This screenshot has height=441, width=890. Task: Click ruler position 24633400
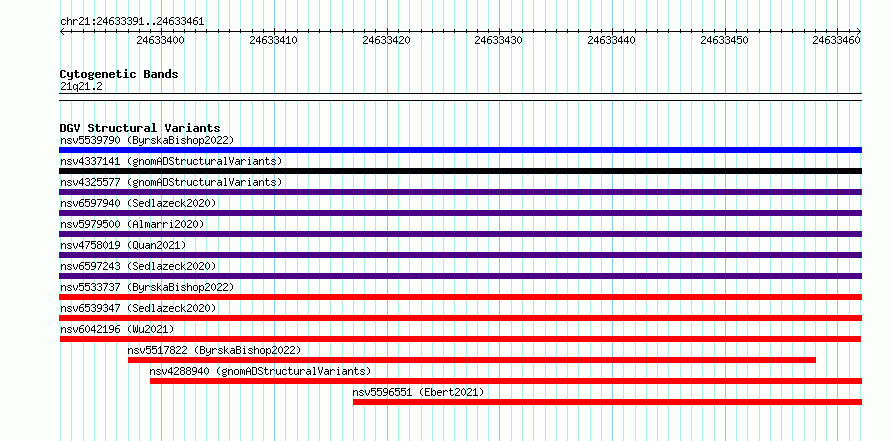161,40
